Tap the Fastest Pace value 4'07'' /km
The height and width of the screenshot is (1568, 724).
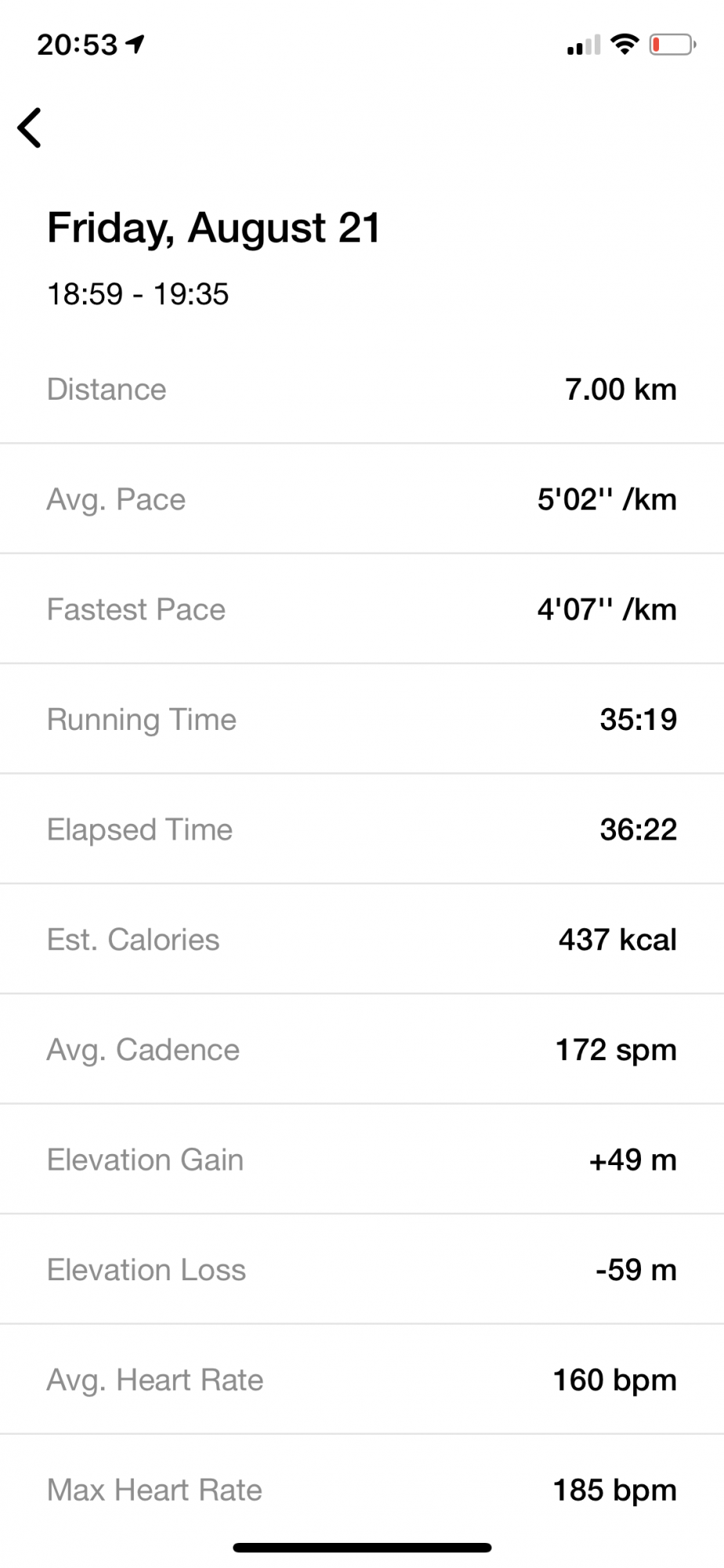pyautogui.click(x=606, y=610)
